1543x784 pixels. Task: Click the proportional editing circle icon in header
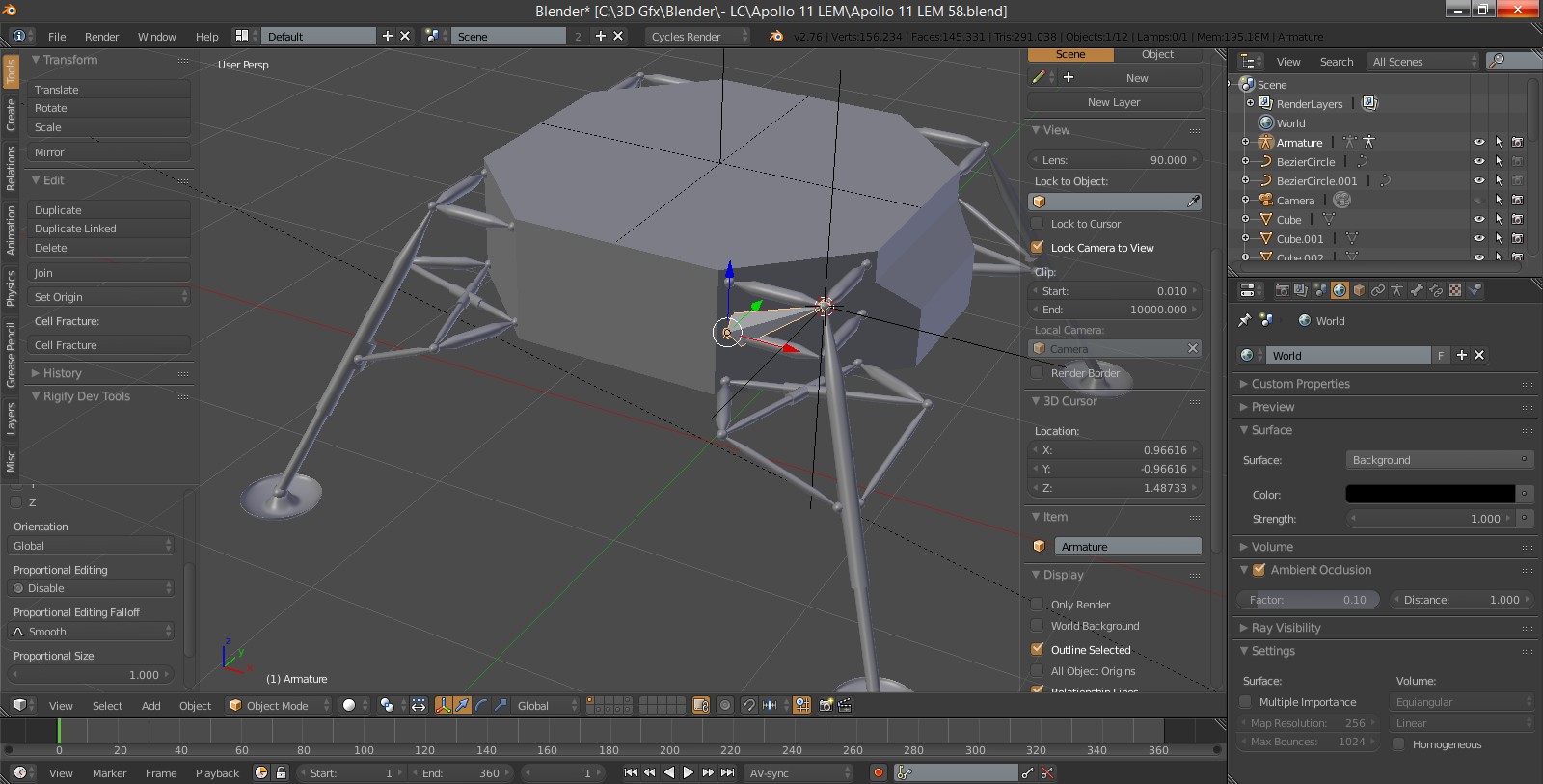(x=725, y=705)
